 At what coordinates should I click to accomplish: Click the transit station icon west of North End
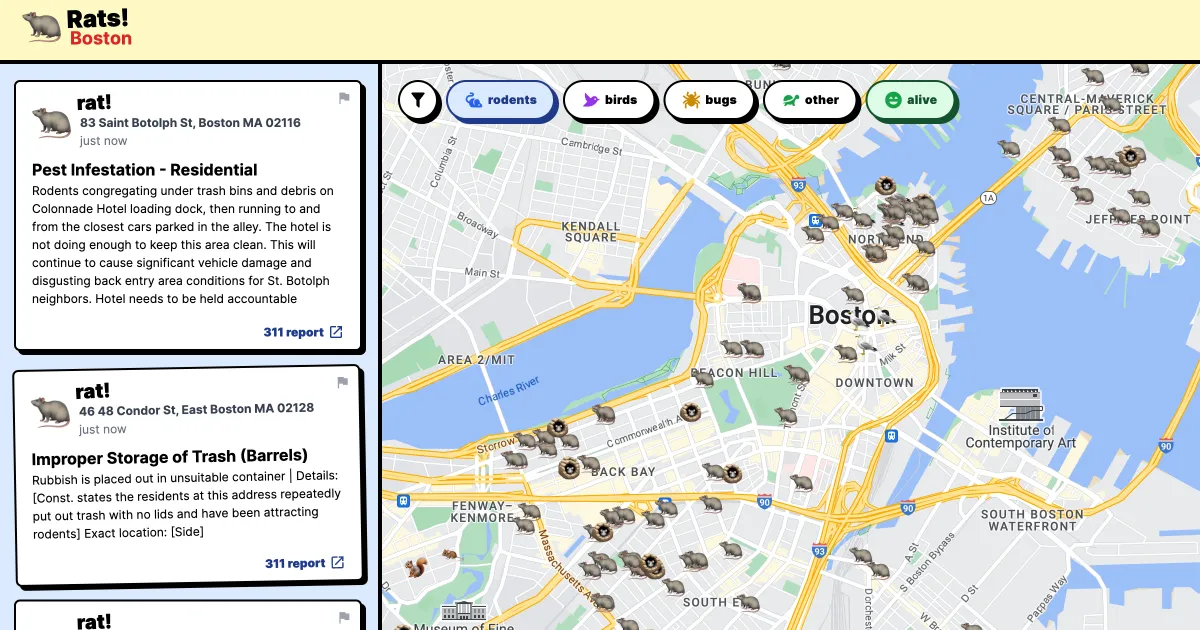coord(817,221)
